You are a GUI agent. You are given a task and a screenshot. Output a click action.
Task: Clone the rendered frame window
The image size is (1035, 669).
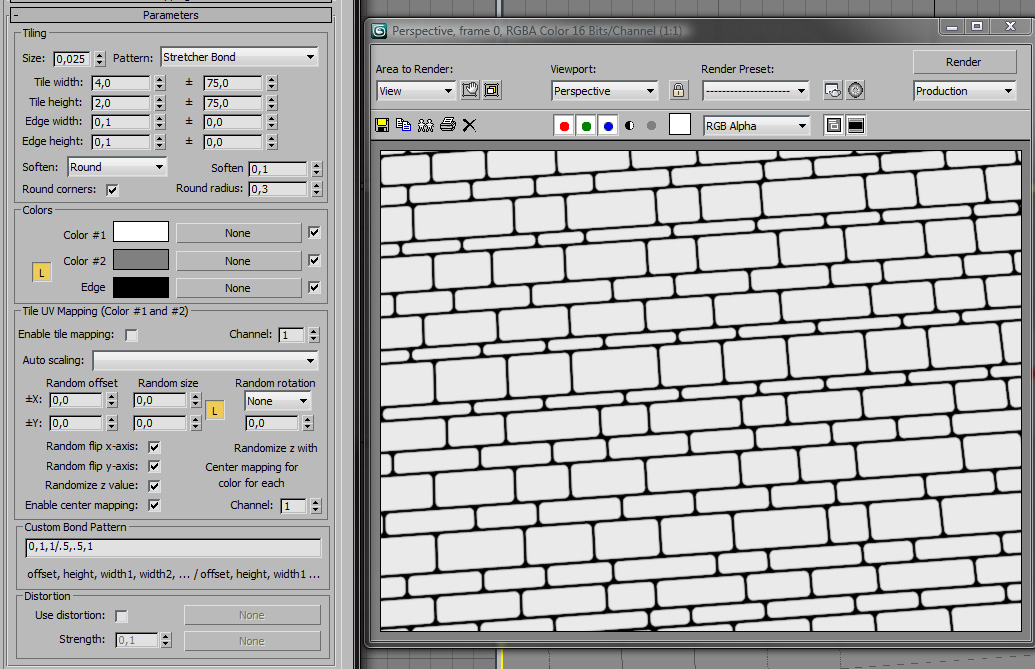[x=426, y=125]
